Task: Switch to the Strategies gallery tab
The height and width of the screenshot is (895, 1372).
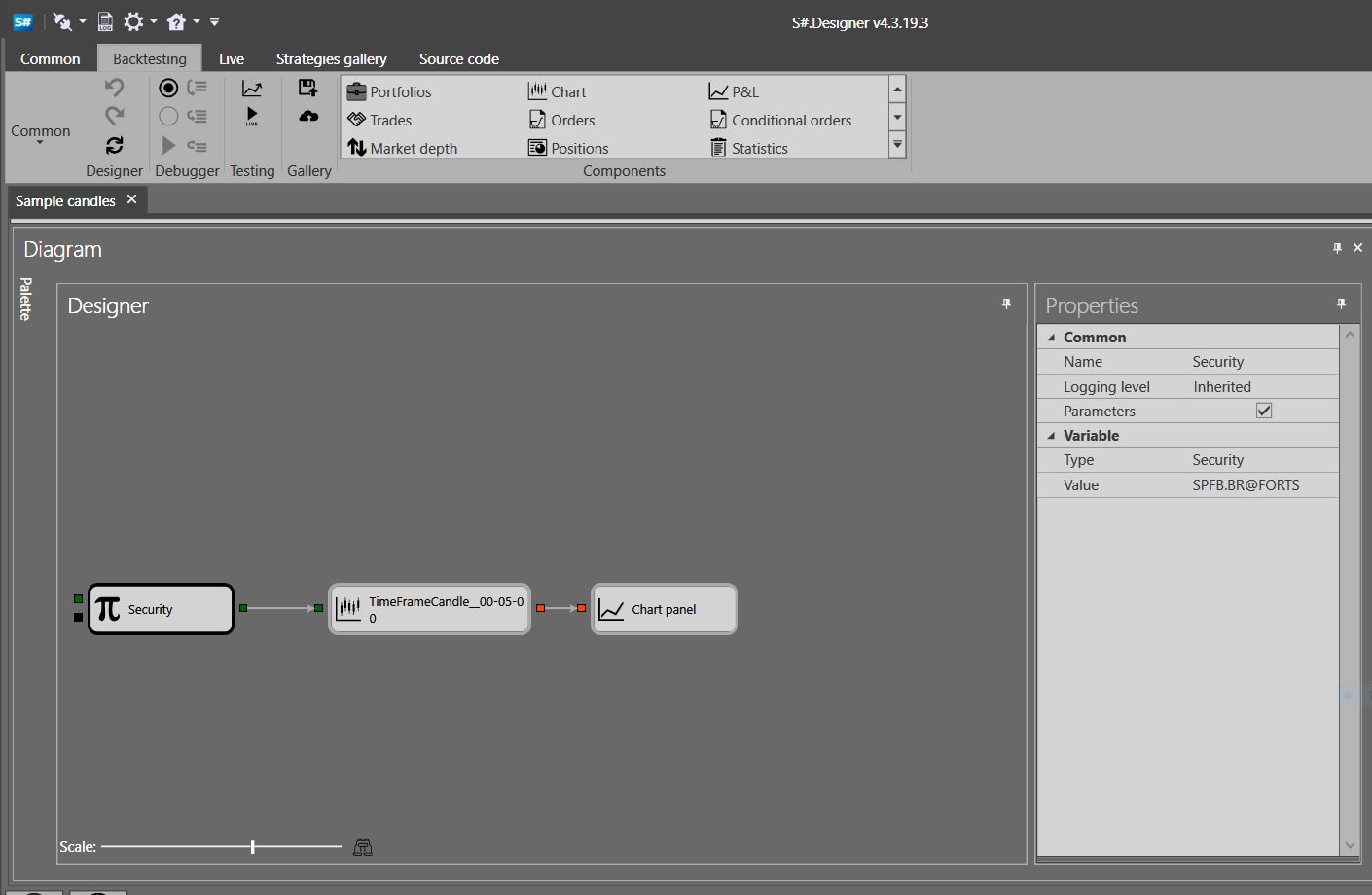Action: [x=331, y=59]
